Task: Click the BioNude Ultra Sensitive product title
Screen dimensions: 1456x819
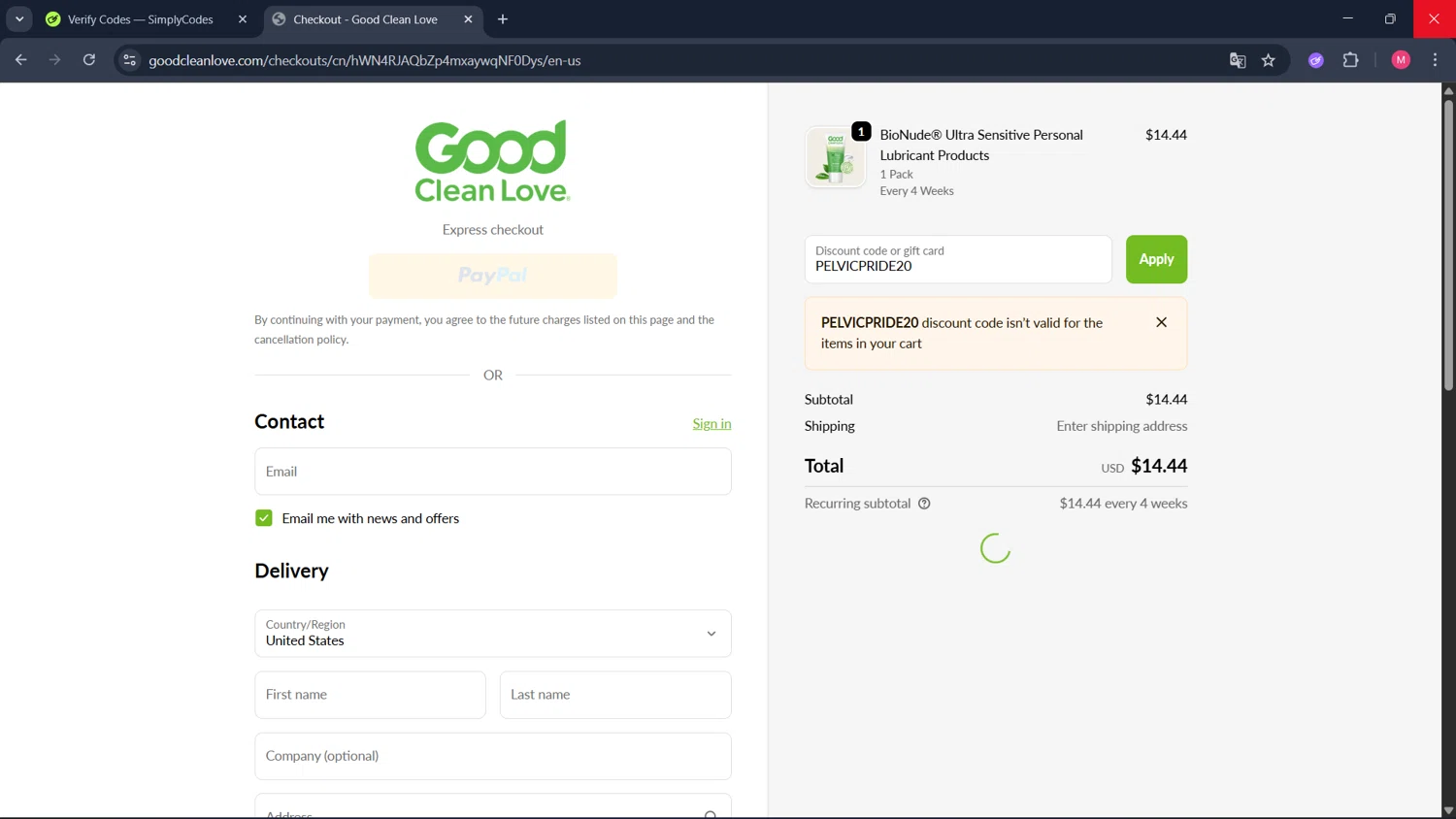Action: 981,145
